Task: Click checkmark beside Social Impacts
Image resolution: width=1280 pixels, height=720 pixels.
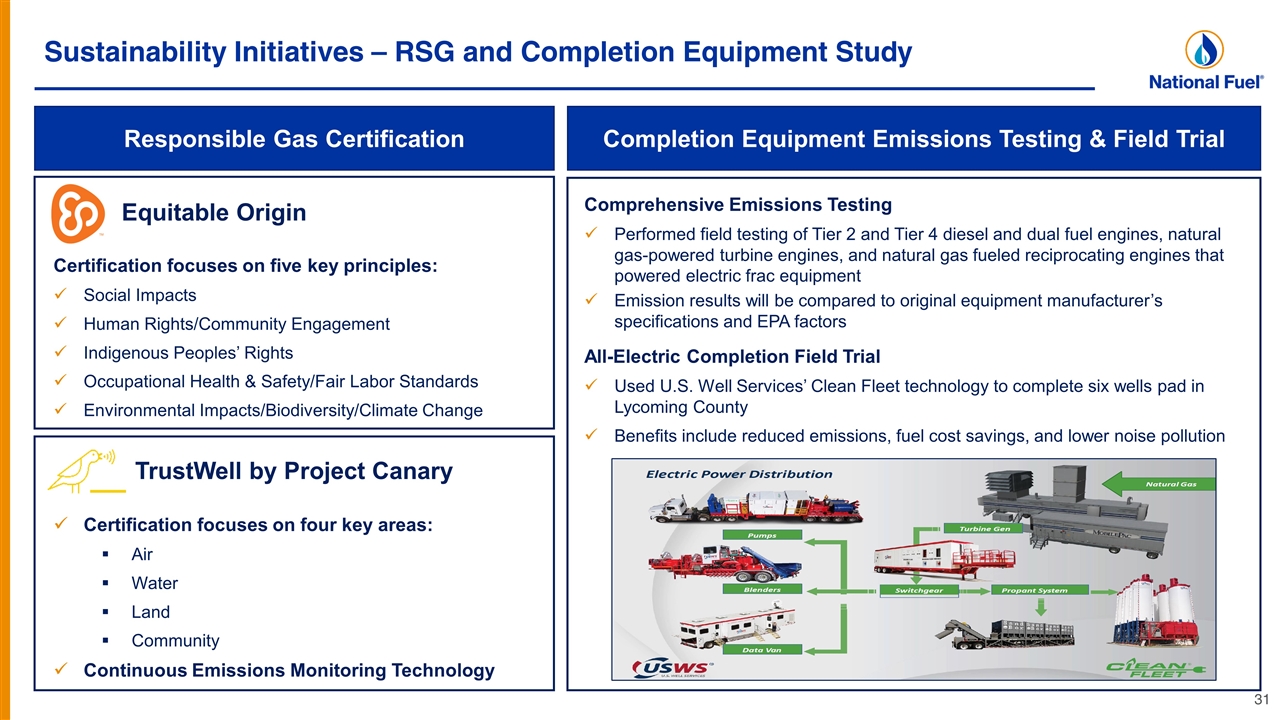Action: (x=60, y=296)
